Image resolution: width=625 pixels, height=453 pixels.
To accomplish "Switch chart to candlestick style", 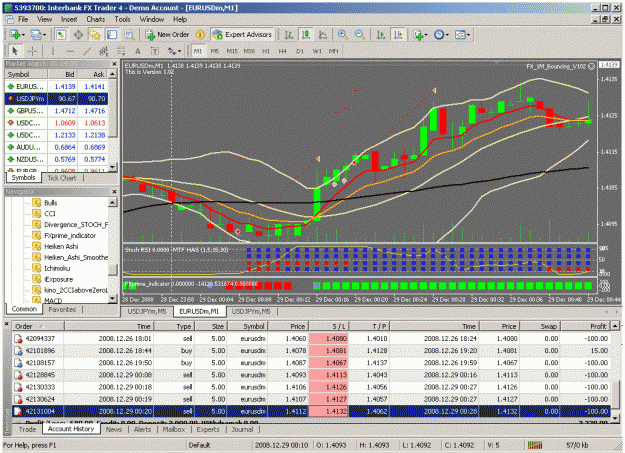I will 306,35.
